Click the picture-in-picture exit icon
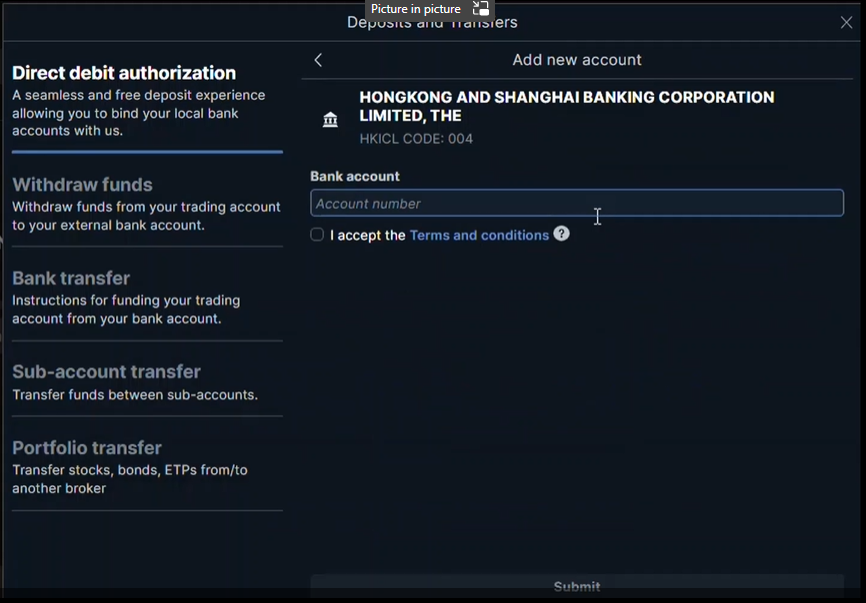Screen dimensions: 866x603 pos(481,8)
